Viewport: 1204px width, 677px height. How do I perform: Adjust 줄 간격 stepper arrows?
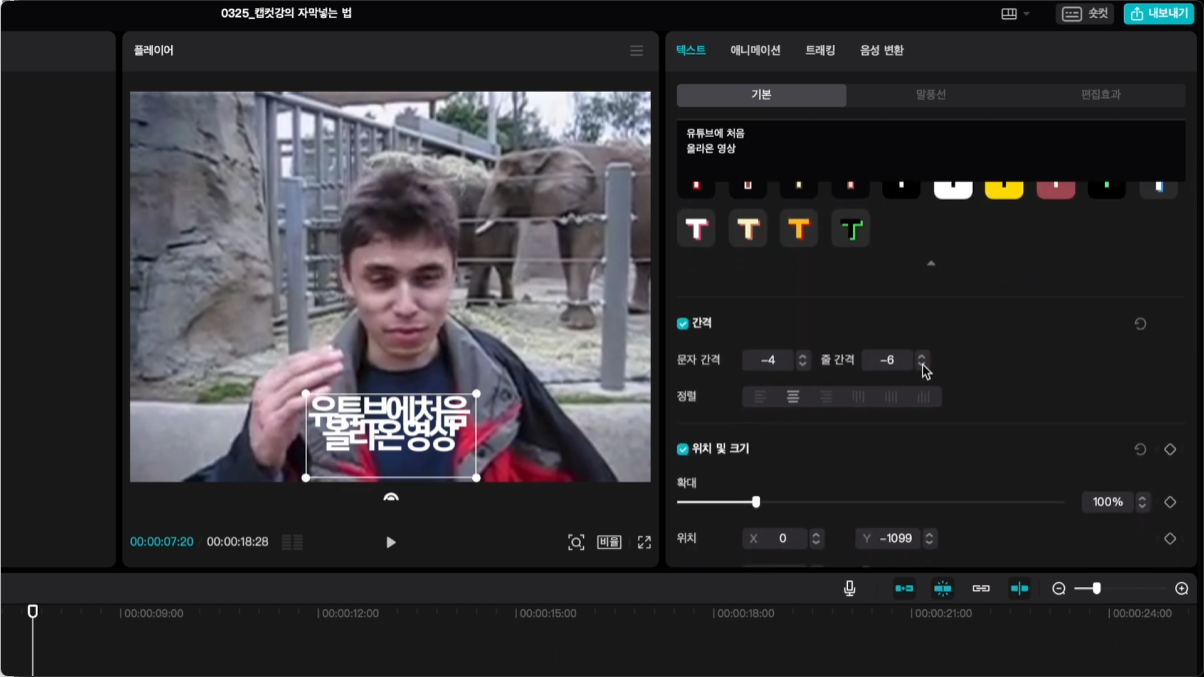coord(921,360)
